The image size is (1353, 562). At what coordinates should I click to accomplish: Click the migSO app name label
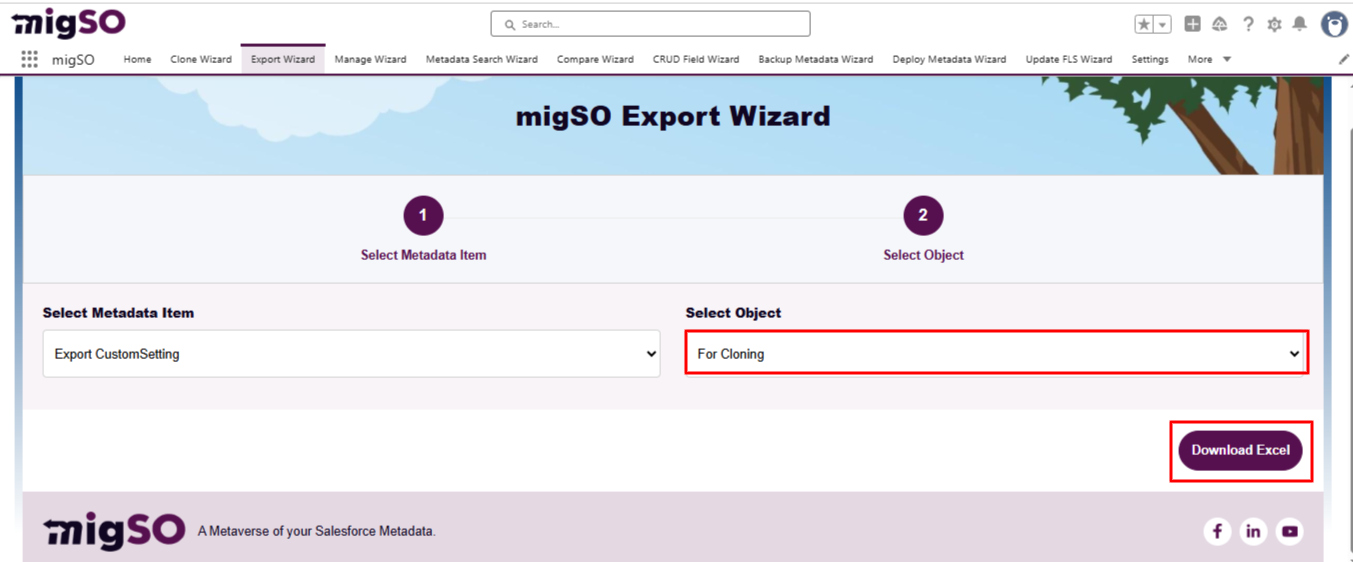coord(73,59)
